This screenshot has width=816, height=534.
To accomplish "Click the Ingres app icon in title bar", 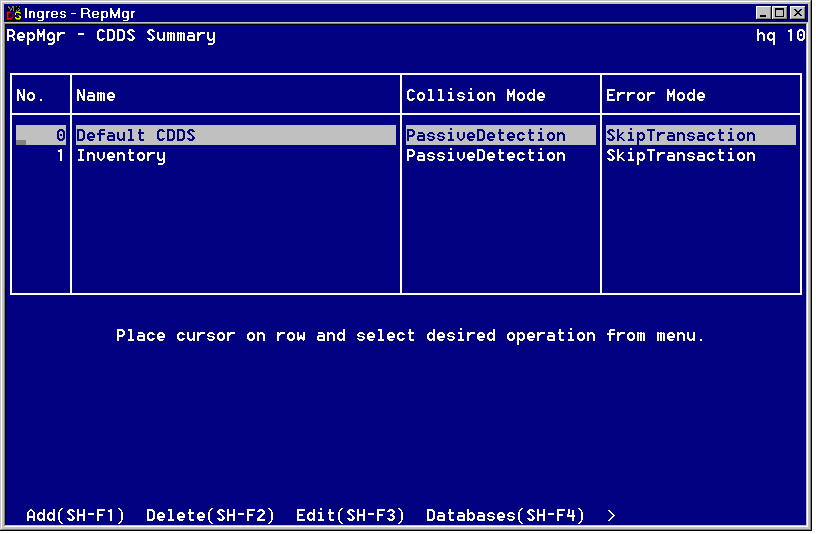I will pyautogui.click(x=14, y=13).
